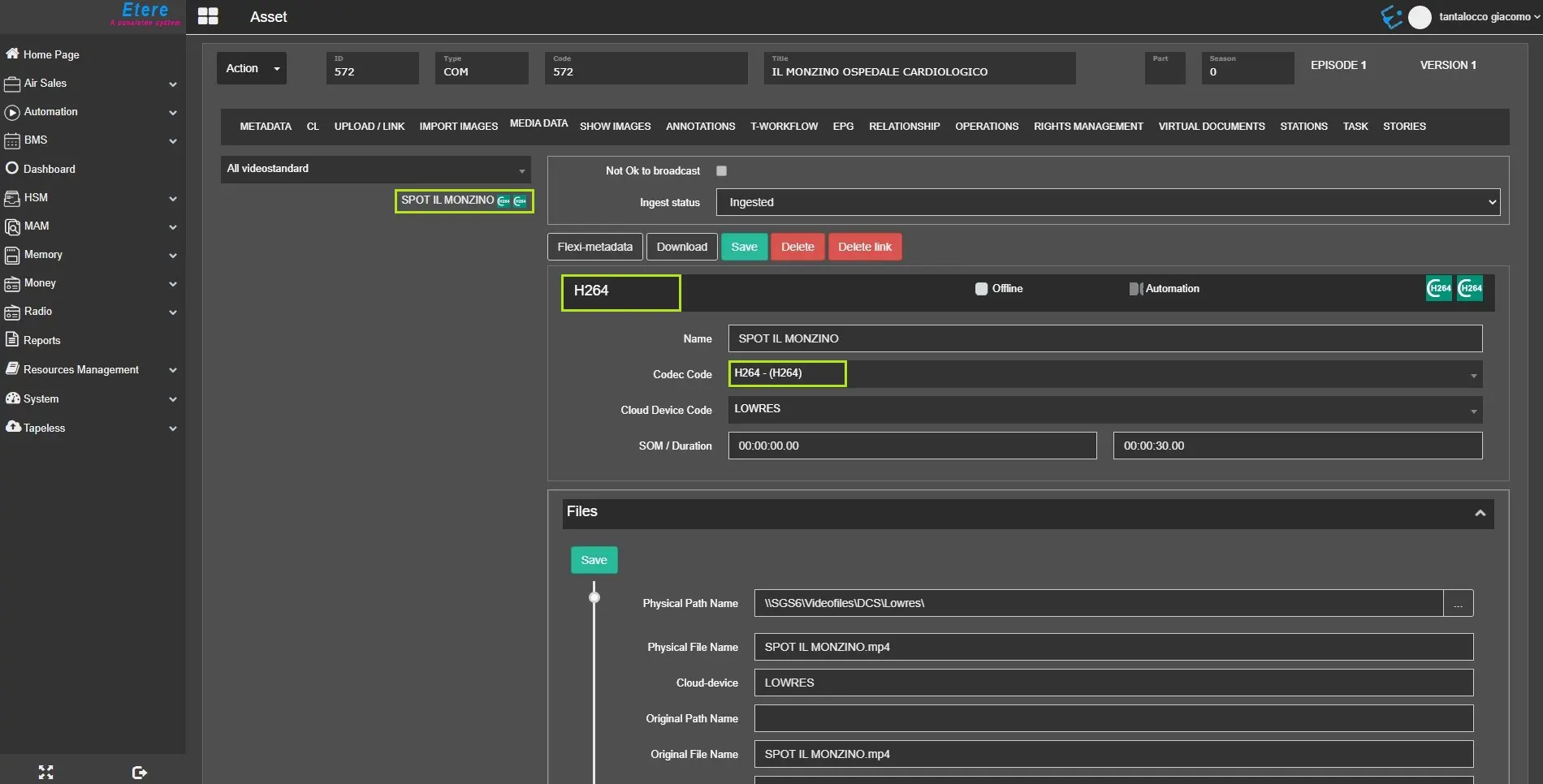Click the first H264 codec badge icon
This screenshot has height=784, width=1543.
point(1438,288)
